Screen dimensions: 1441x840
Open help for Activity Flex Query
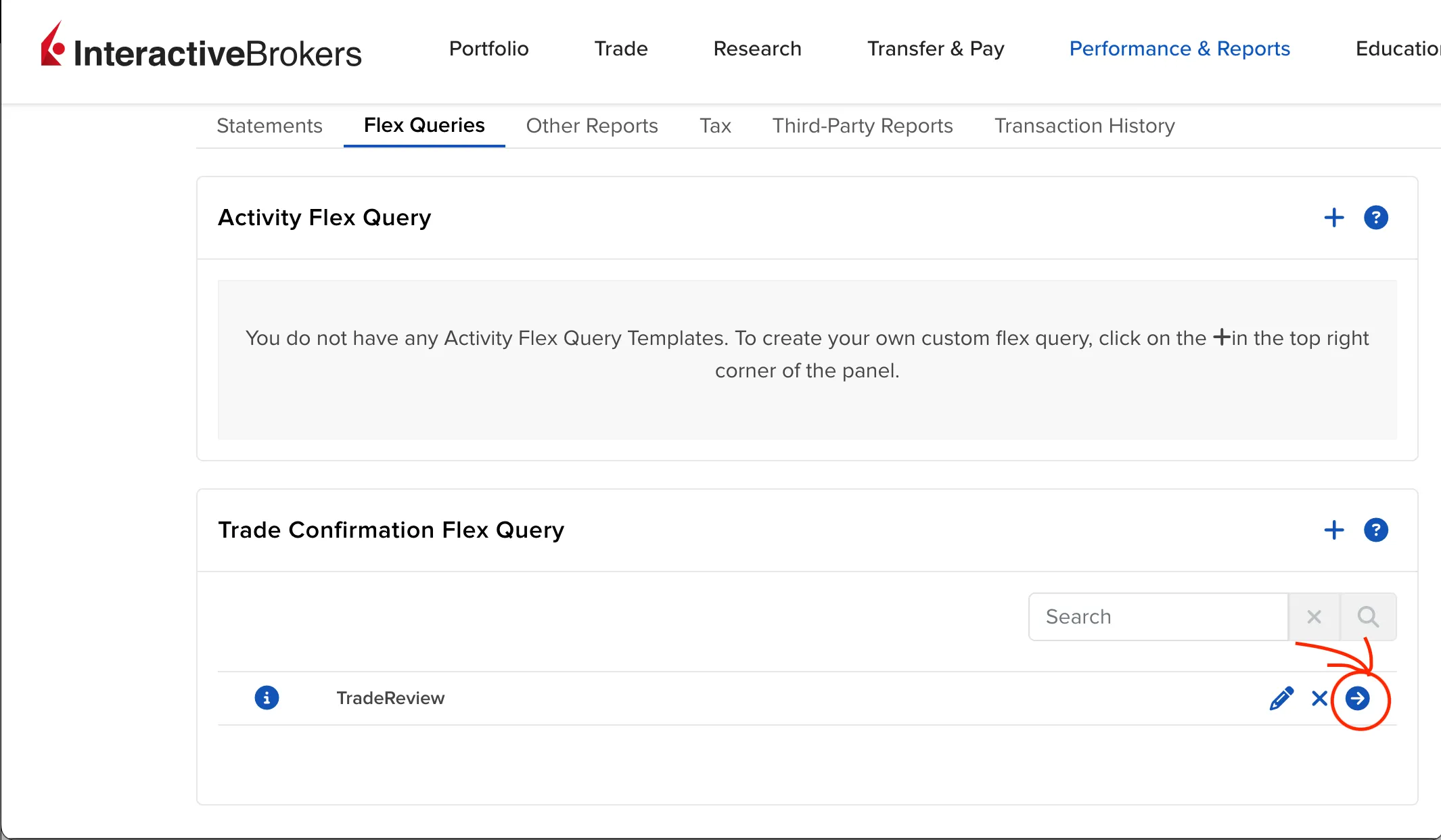(x=1376, y=218)
